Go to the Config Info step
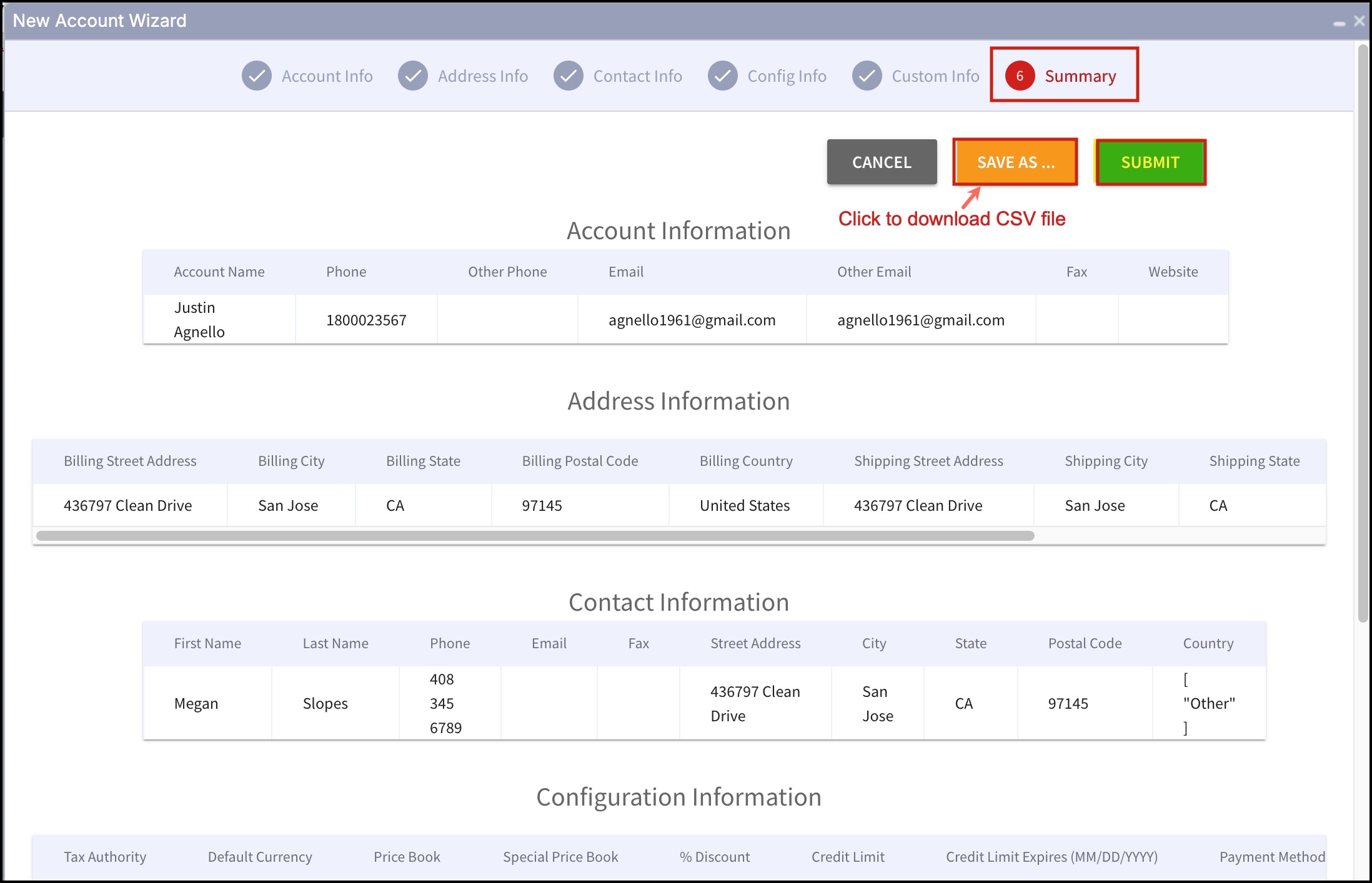1372x883 pixels. 787,76
